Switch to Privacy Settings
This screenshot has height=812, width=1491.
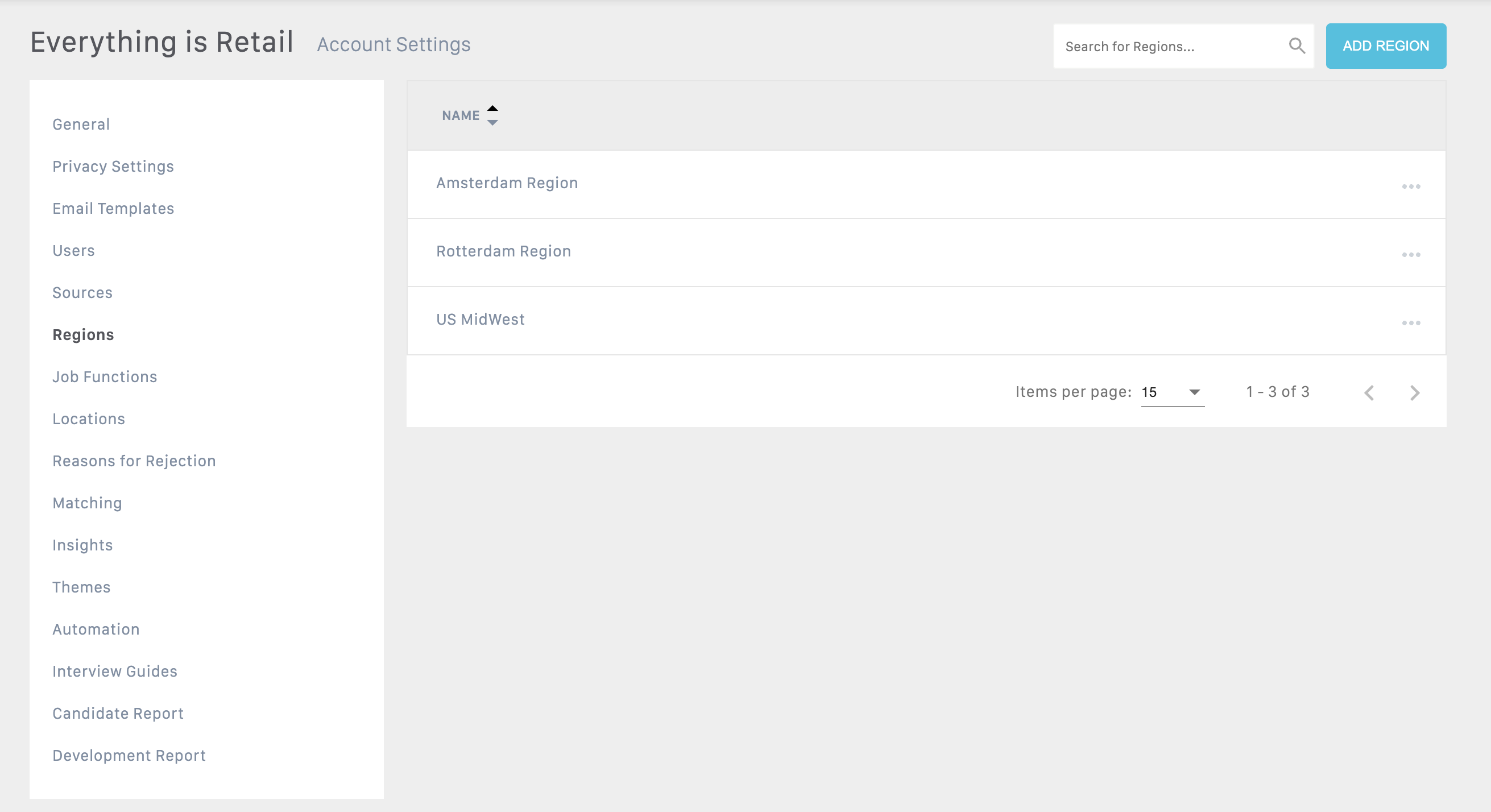pyautogui.click(x=113, y=167)
